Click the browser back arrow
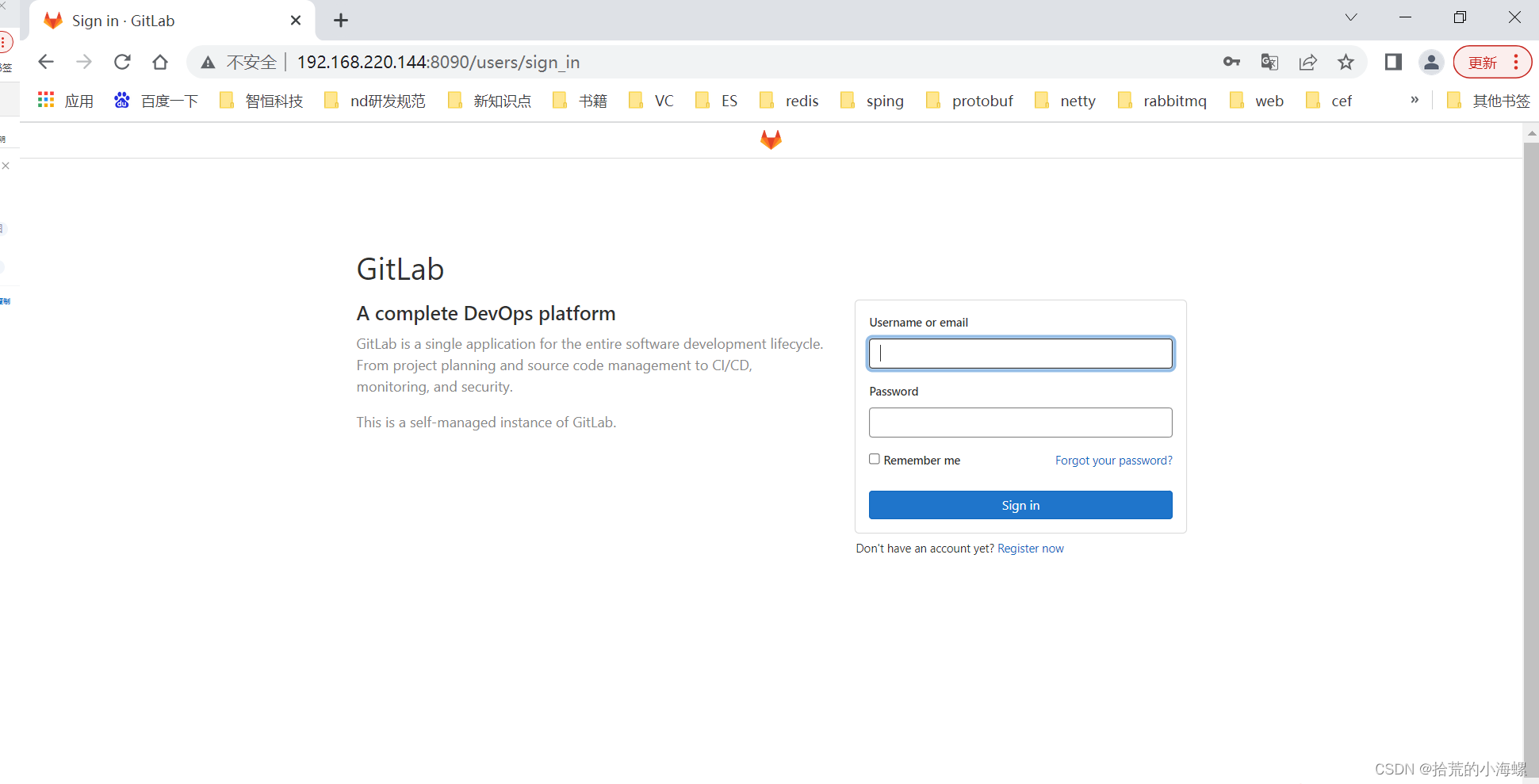The image size is (1539, 784). click(x=46, y=62)
